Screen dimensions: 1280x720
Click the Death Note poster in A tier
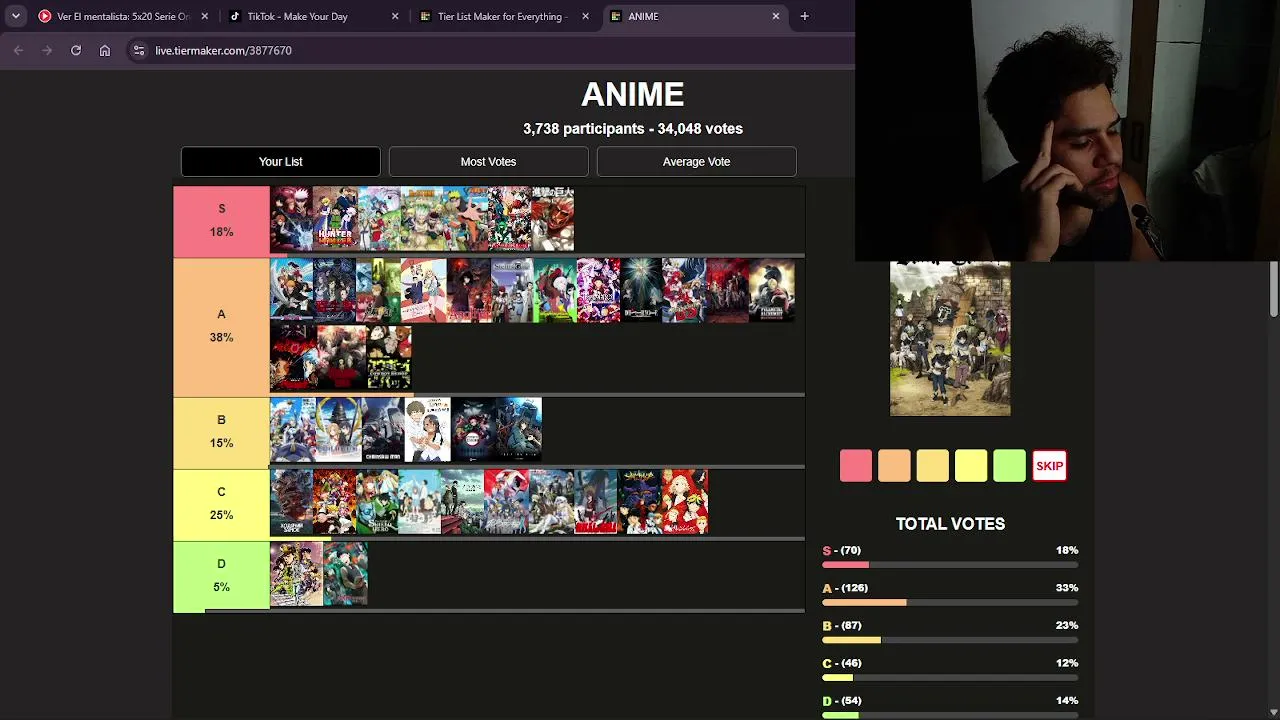(x=641, y=291)
